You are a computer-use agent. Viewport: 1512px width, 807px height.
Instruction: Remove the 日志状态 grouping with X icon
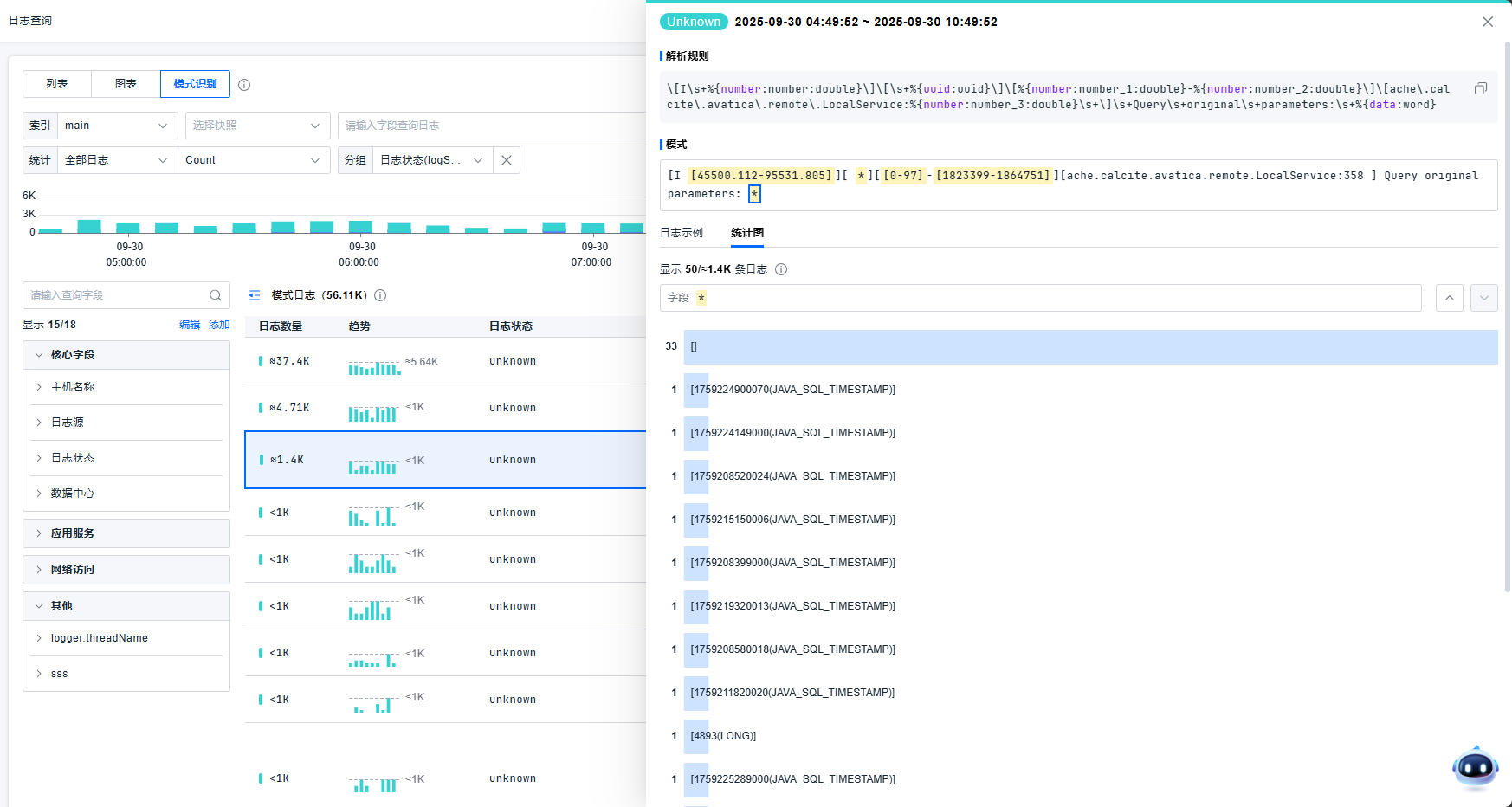[507, 160]
